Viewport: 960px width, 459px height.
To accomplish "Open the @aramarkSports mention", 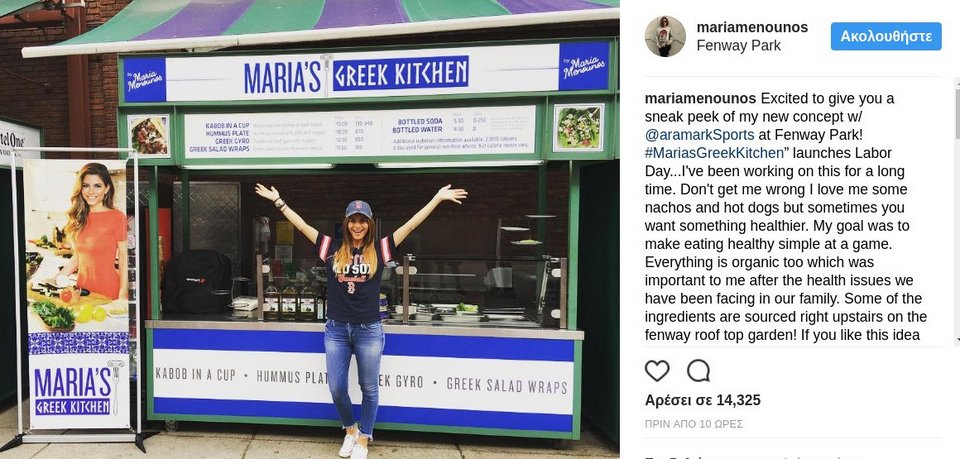I will 697,135.
